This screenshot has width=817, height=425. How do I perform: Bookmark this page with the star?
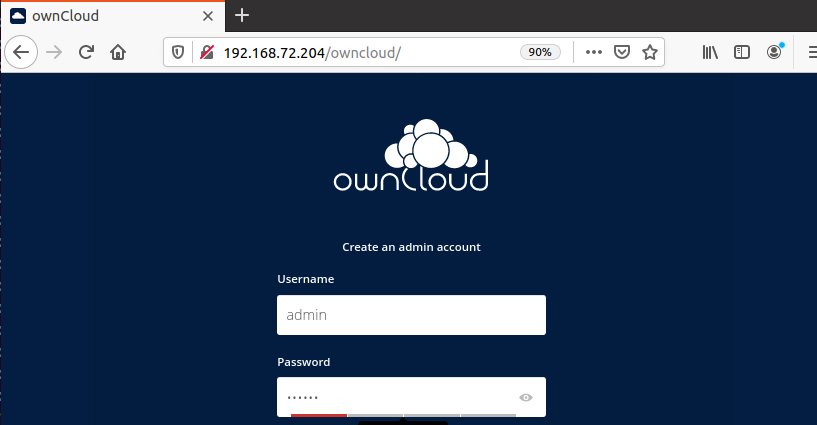coord(650,52)
